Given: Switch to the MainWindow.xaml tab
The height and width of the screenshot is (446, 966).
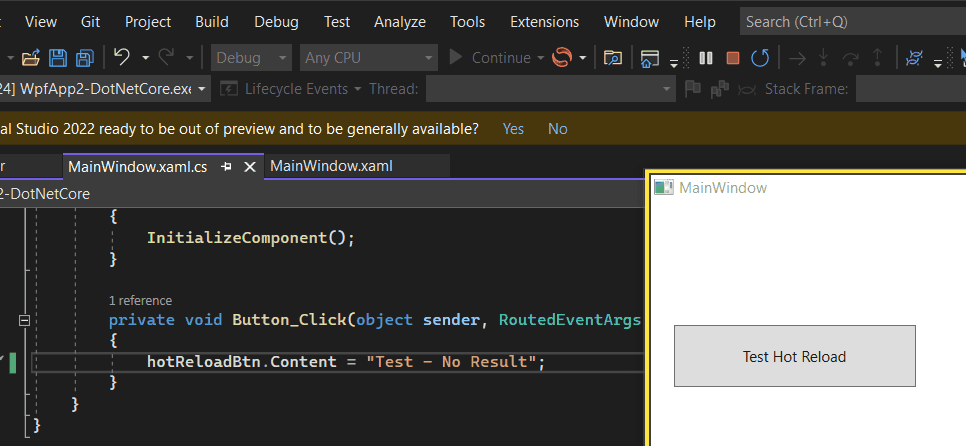Looking at the screenshot, I should (x=331, y=166).
